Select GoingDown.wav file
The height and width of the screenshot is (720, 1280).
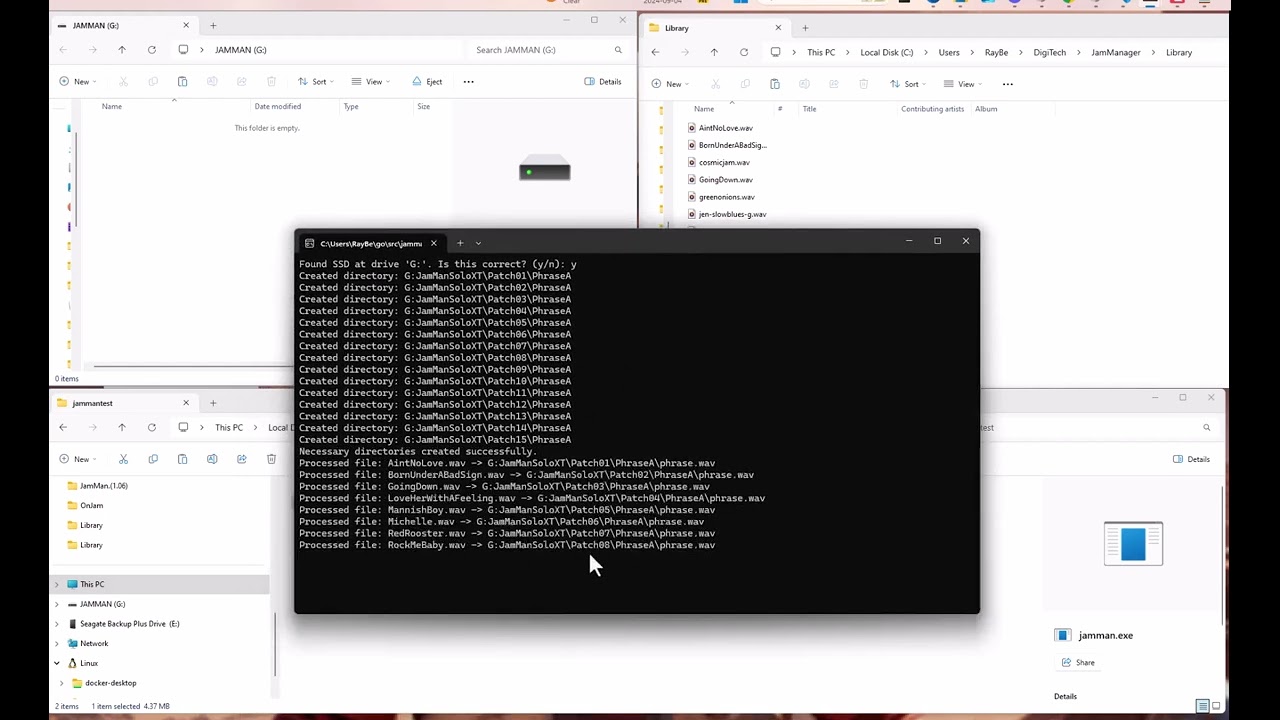(x=725, y=180)
